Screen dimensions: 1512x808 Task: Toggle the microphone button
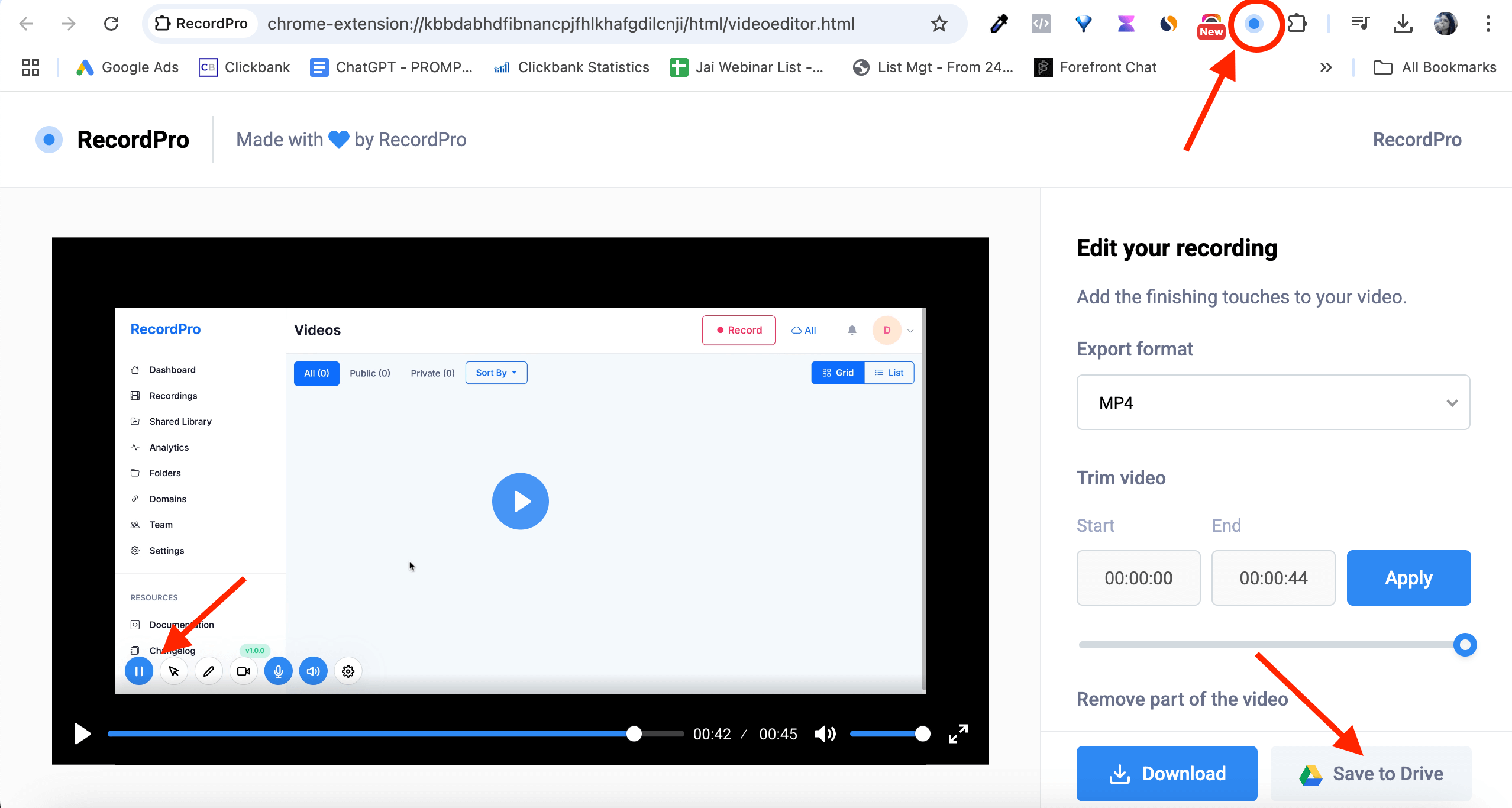[278, 671]
